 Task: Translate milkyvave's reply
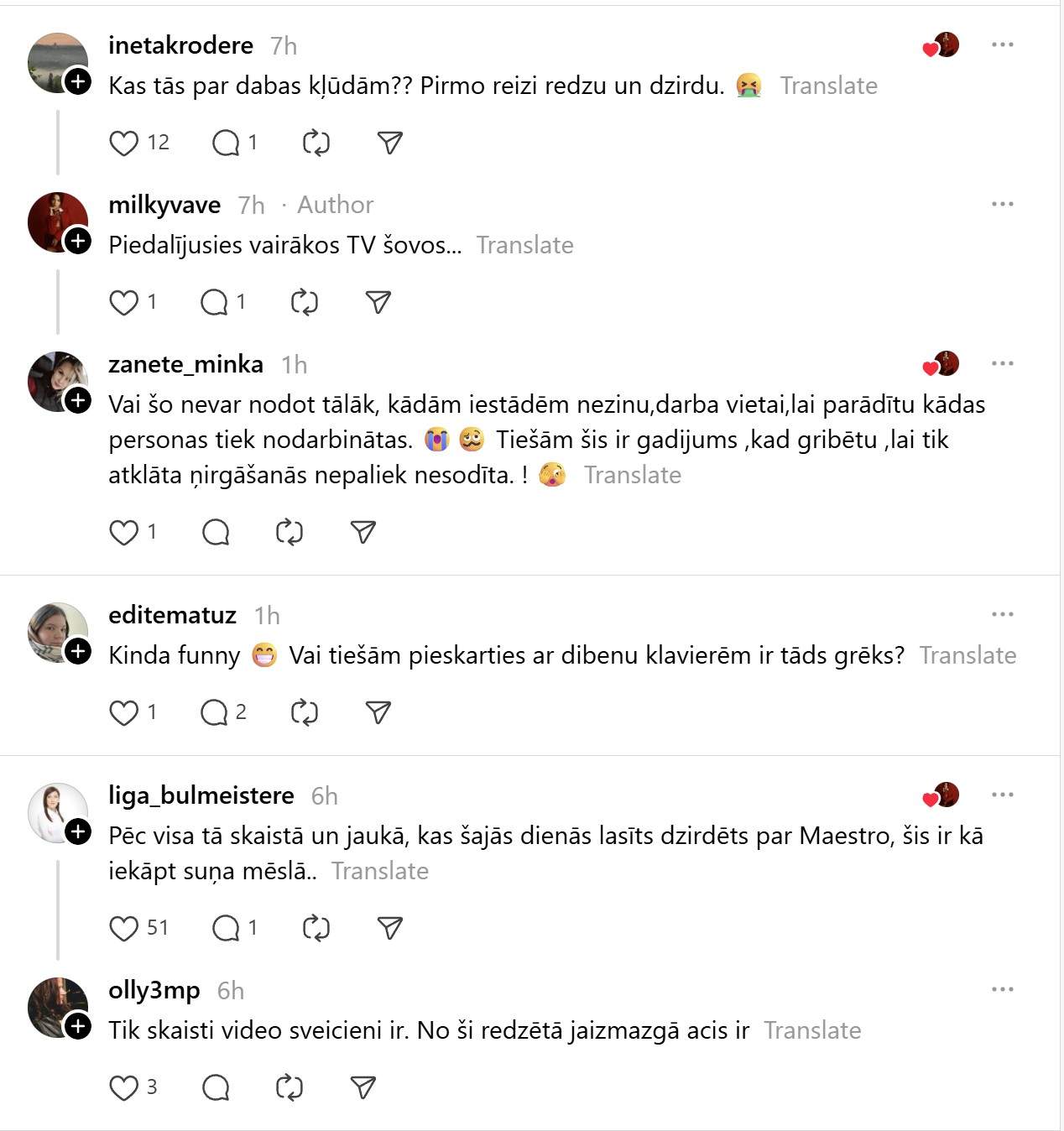click(525, 245)
